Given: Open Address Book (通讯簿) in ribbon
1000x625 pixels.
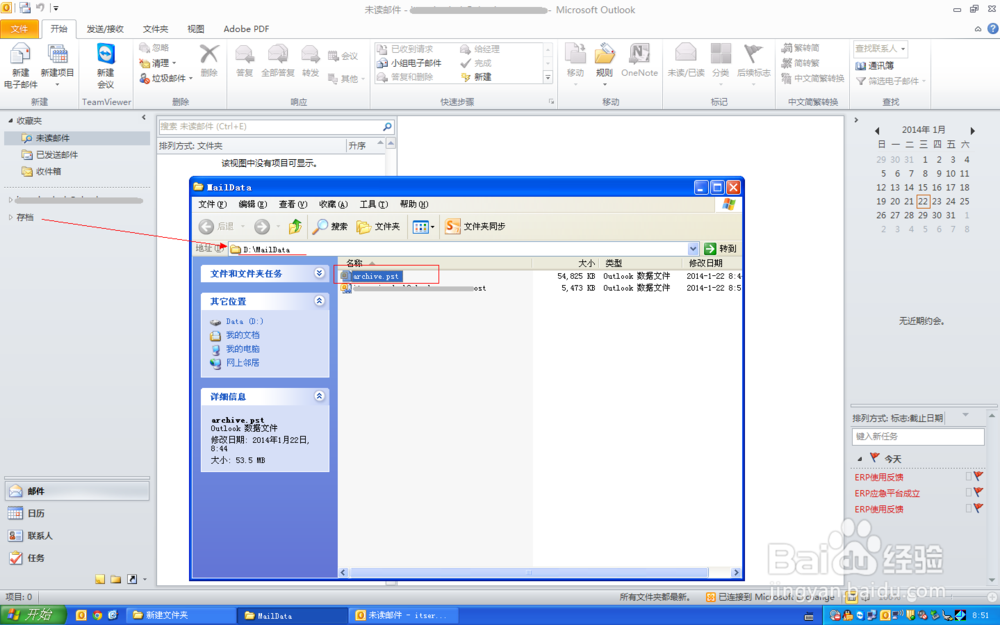Looking at the screenshot, I should (x=874, y=65).
